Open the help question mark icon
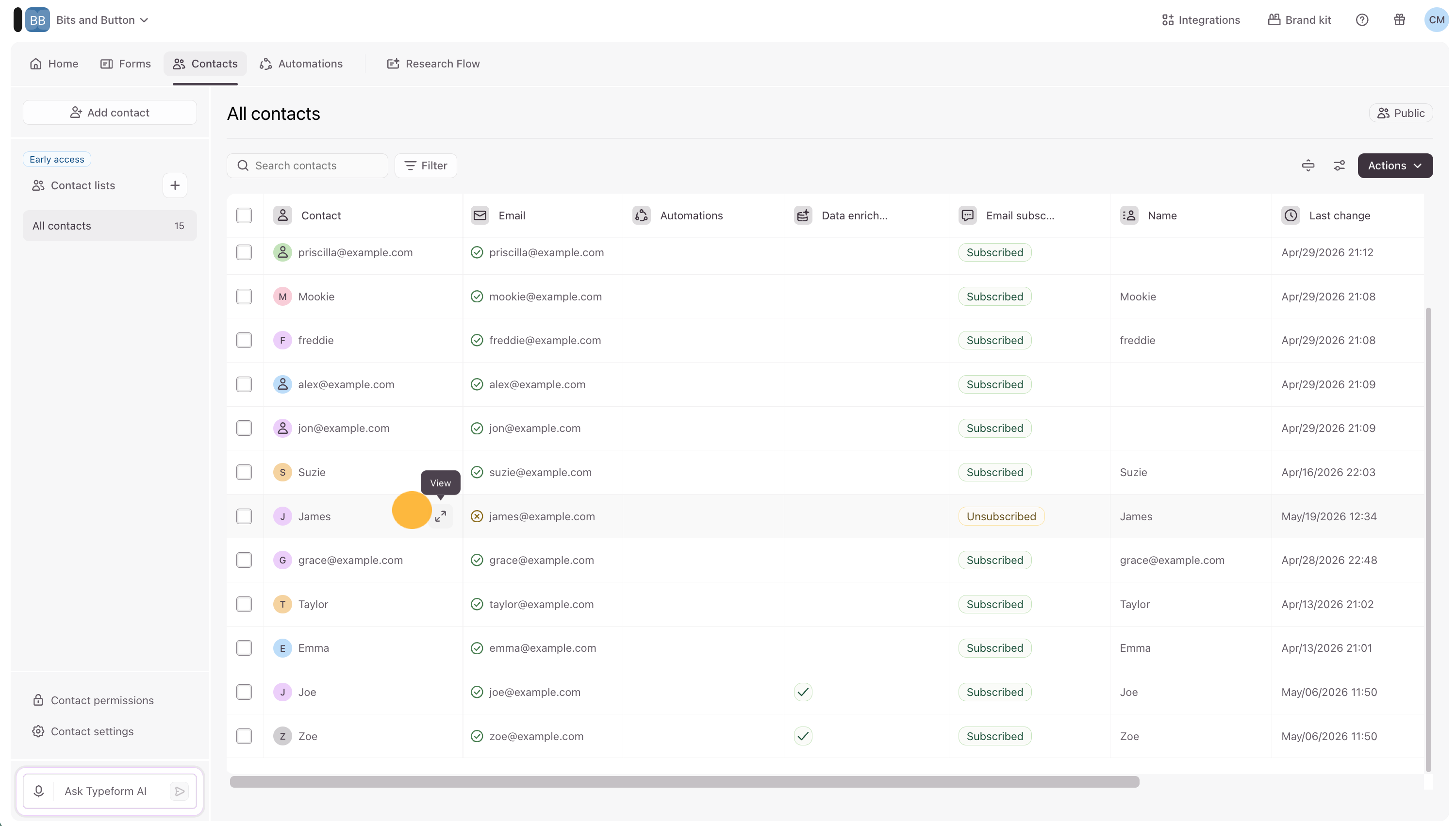The height and width of the screenshot is (826, 1456). pos(1362,20)
